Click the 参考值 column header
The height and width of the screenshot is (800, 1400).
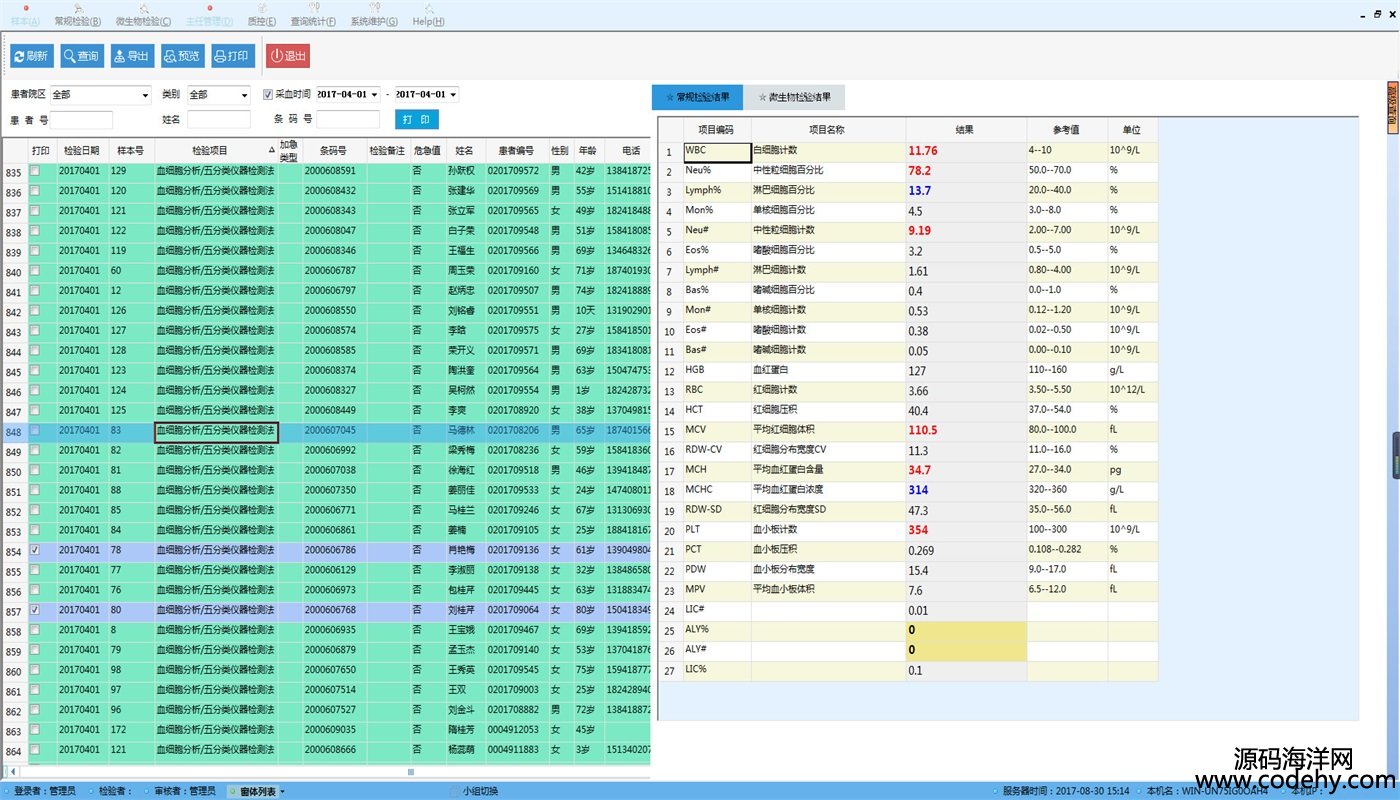point(1066,130)
